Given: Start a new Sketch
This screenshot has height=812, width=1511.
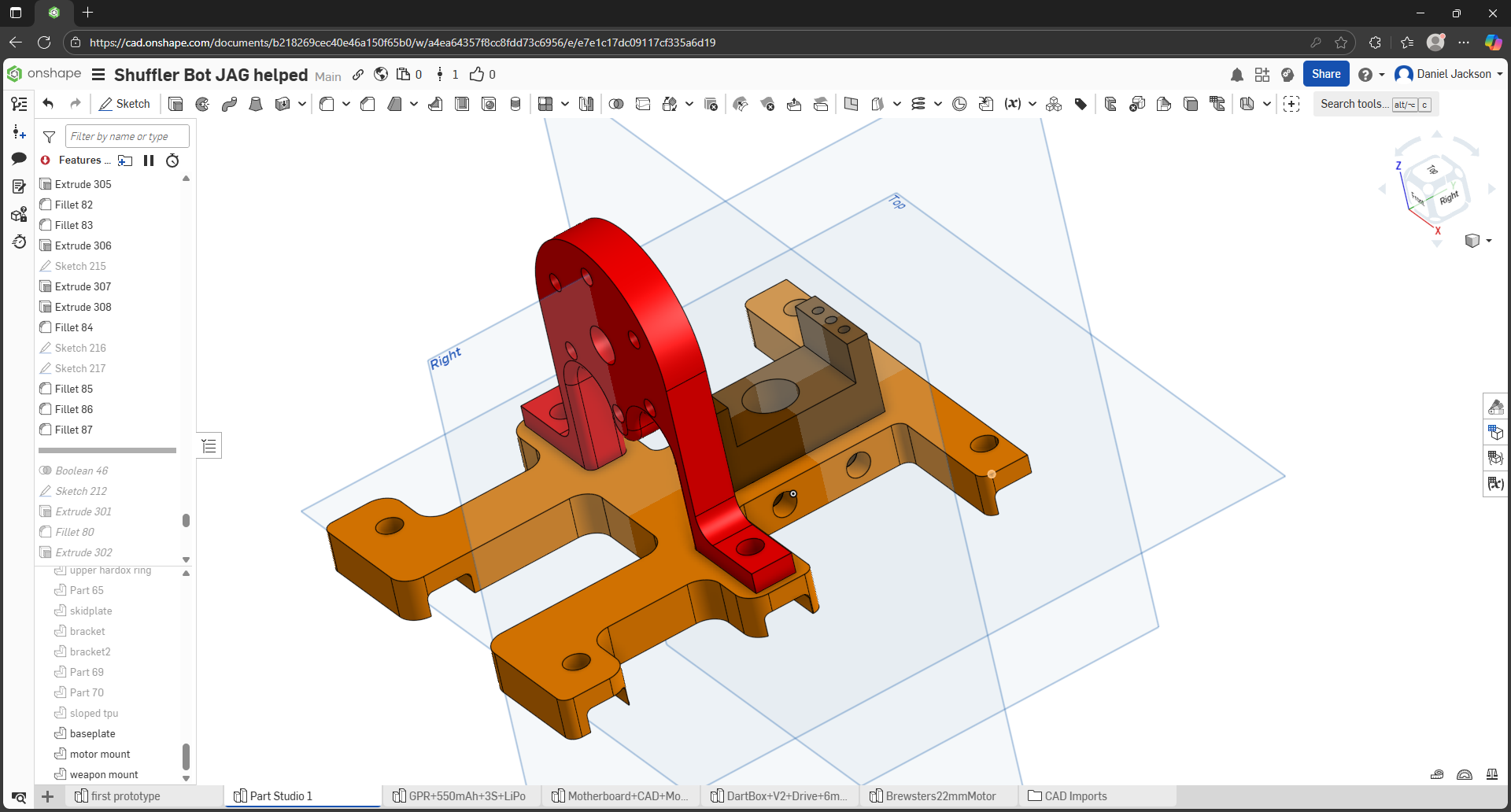Looking at the screenshot, I should (124, 104).
